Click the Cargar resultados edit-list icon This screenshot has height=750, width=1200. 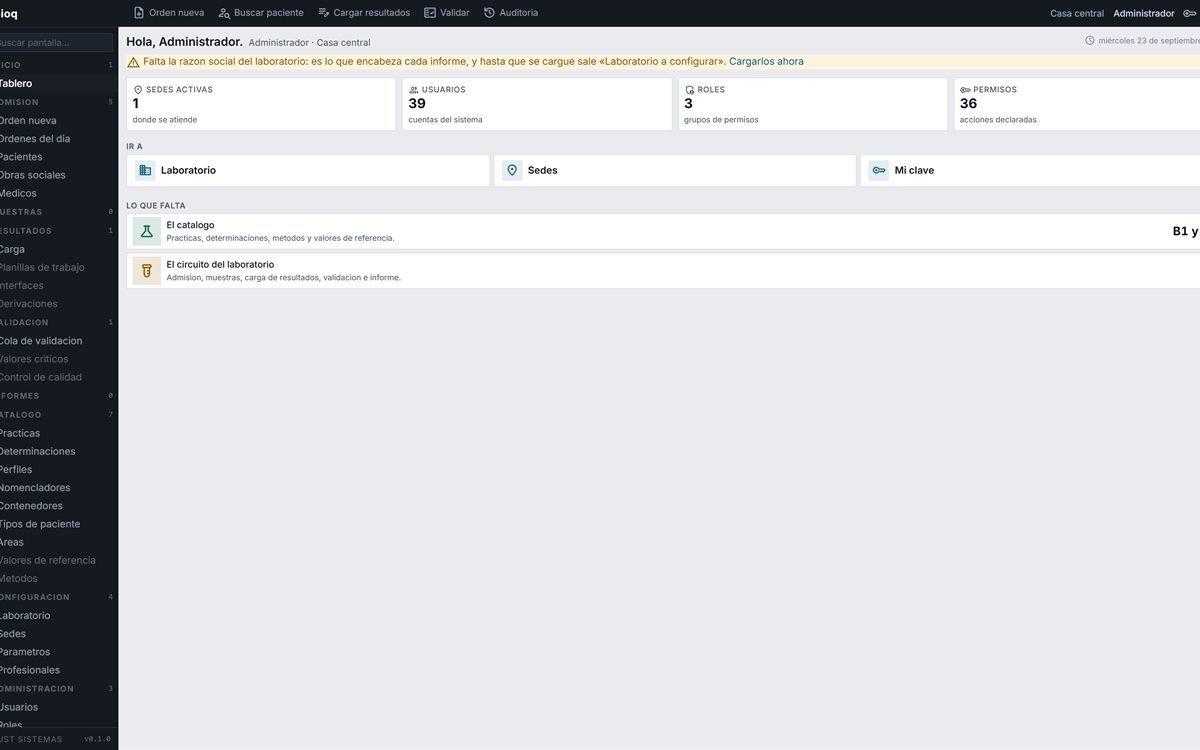[324, 13]
